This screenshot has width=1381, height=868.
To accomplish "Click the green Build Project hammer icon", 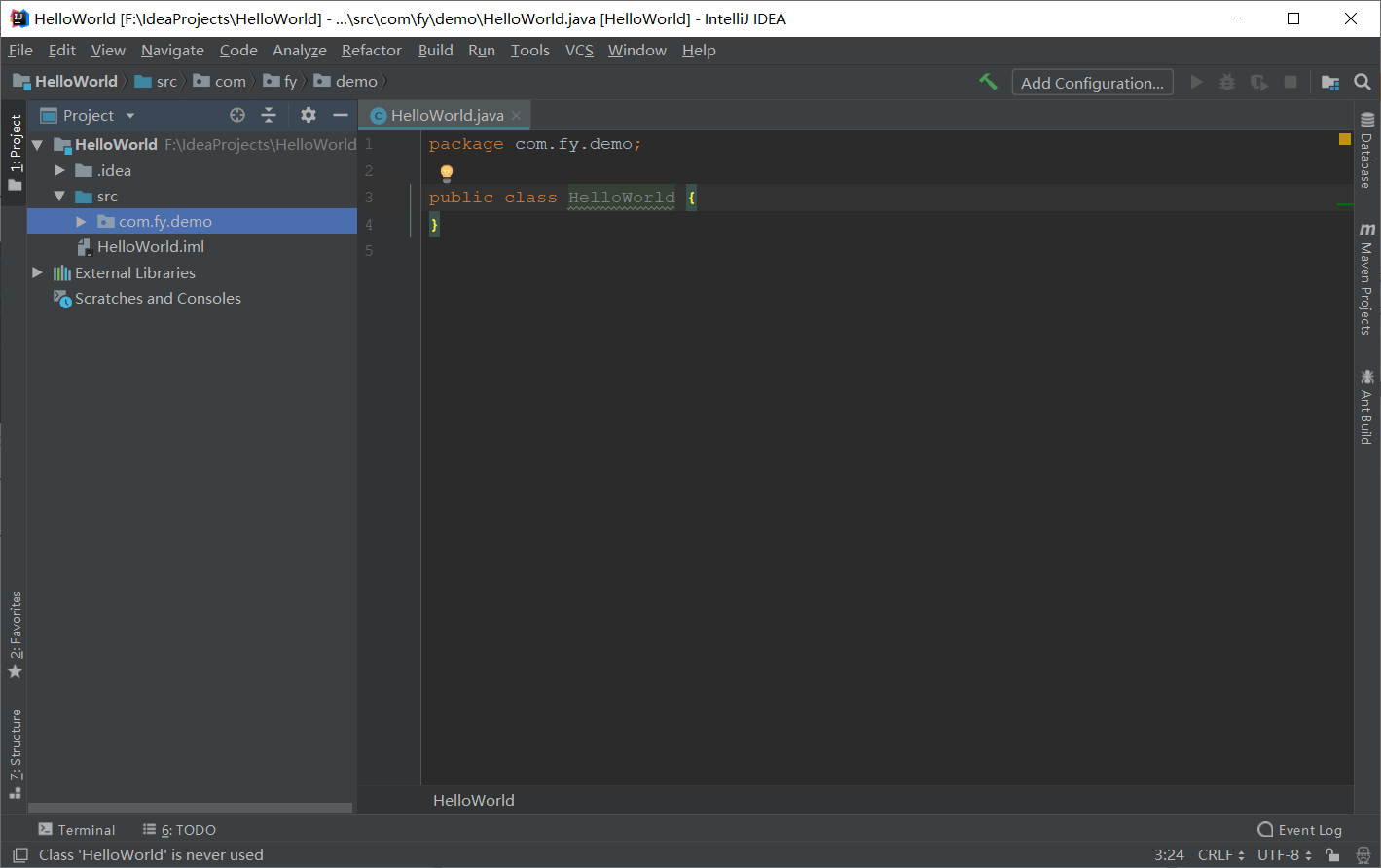I will pos(988,82).
